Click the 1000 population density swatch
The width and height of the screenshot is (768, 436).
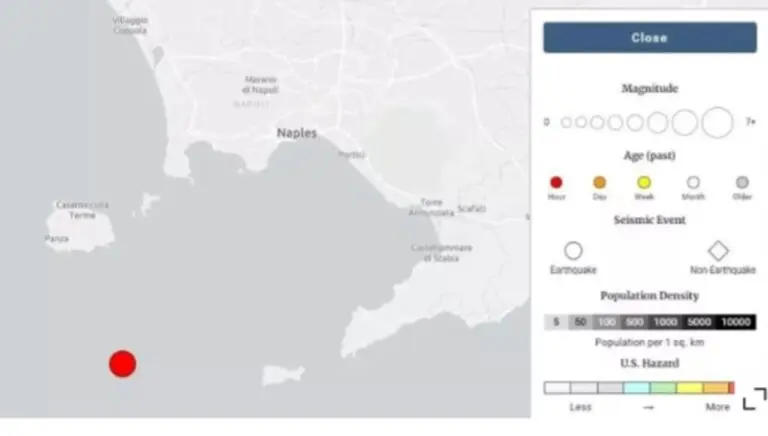coord(666,322)
